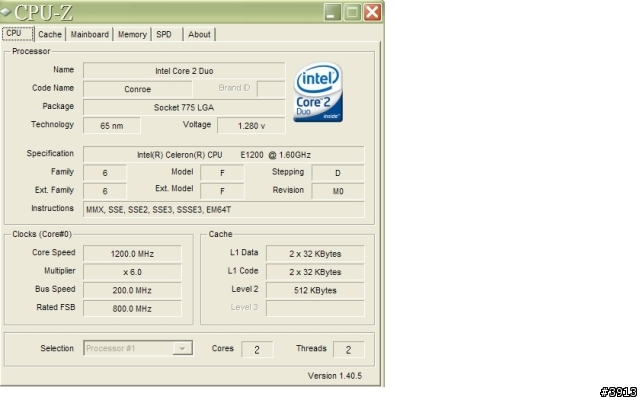Minimize the CPU-Z window
The image size is (640, 400).
(x=332, y=12)
